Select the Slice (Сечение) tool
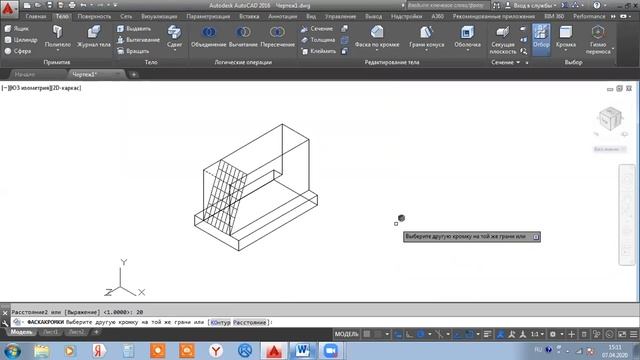Image resolution: width=640 pixels, height=360 pixels. tap(317, 29)
